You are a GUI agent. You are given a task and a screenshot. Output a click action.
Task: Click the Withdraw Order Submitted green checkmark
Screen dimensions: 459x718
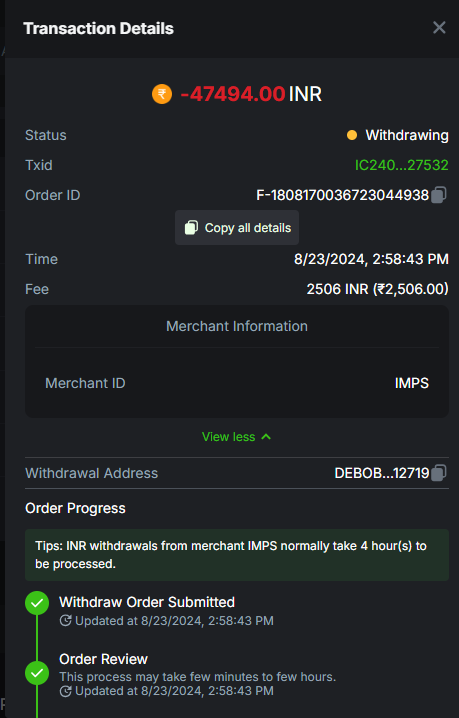37,603
